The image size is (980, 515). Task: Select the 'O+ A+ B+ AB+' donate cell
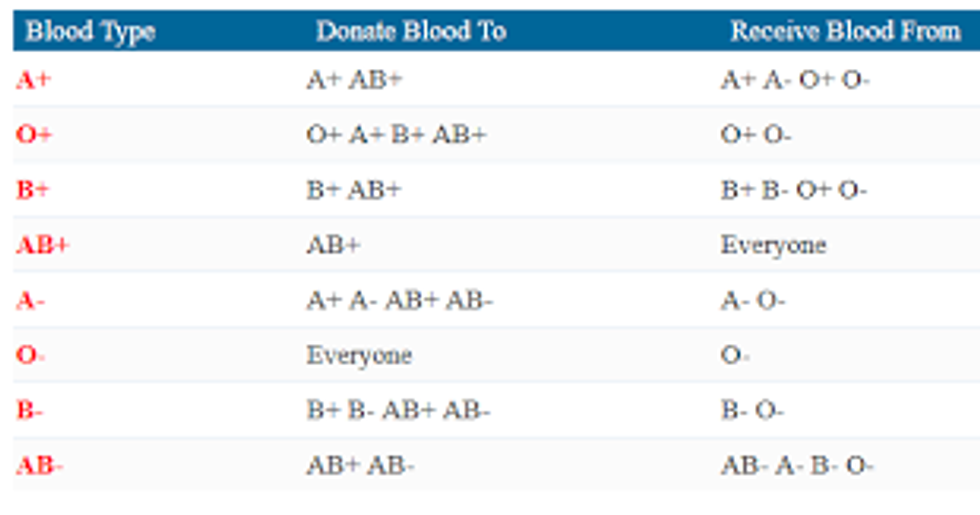(x=396, y=135)
